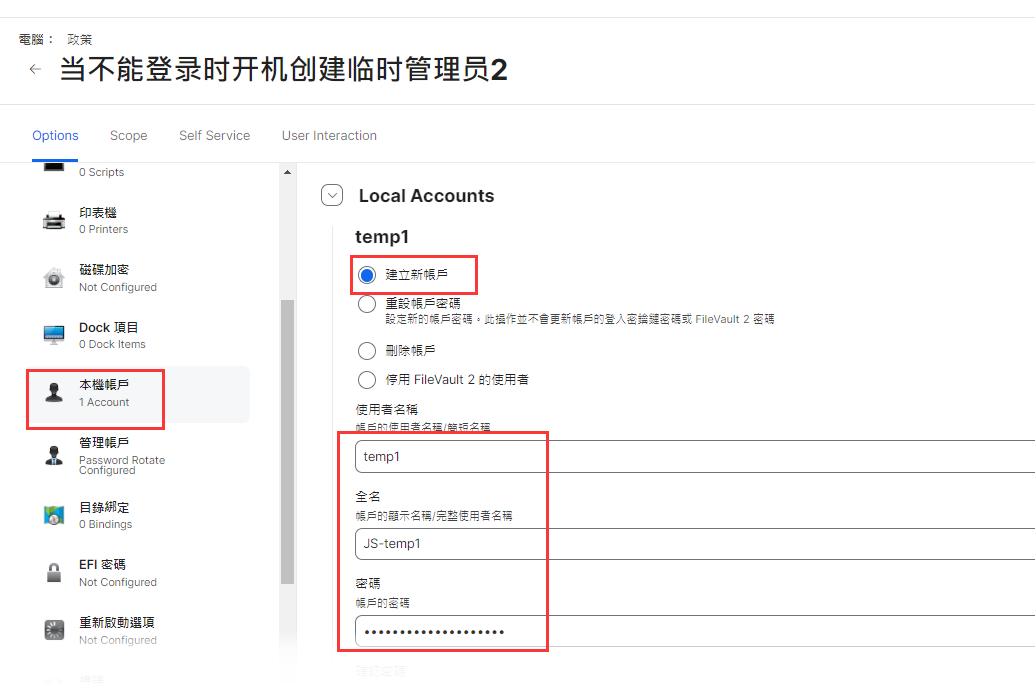Pick 停用 FileVault 2 的使用者 radio option
Viewport: 1035px width, 683px height.
pyautogui.click(x=367, y=380)
